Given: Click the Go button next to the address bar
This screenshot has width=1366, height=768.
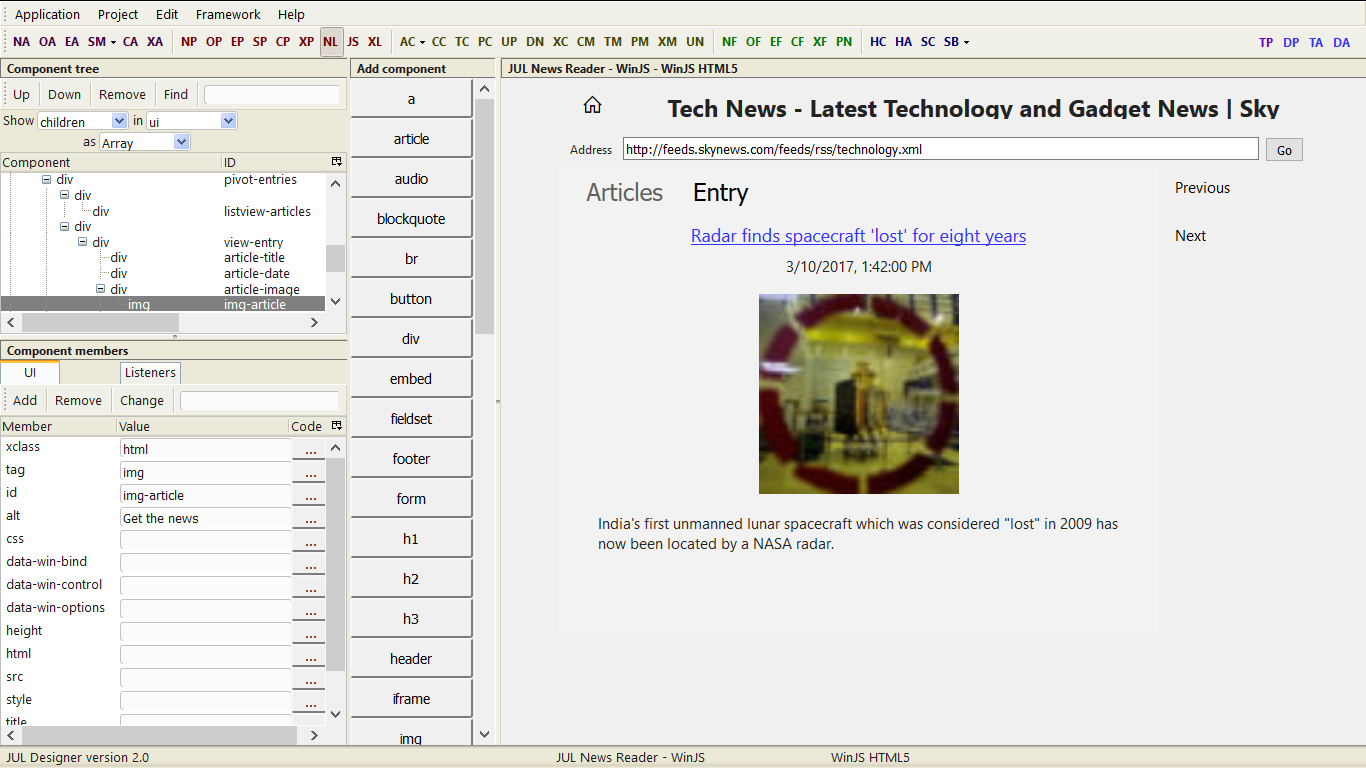Looking at the screenshot, I should coord(1284,148).
